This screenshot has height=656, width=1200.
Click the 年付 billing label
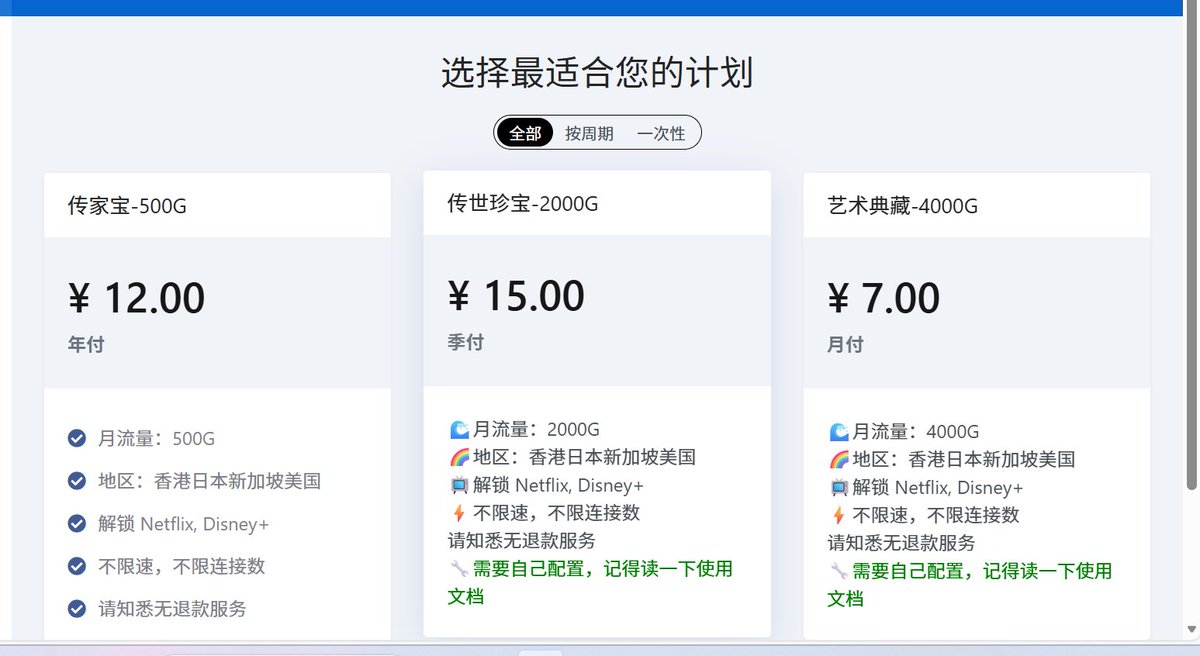[x=86, y=345]
